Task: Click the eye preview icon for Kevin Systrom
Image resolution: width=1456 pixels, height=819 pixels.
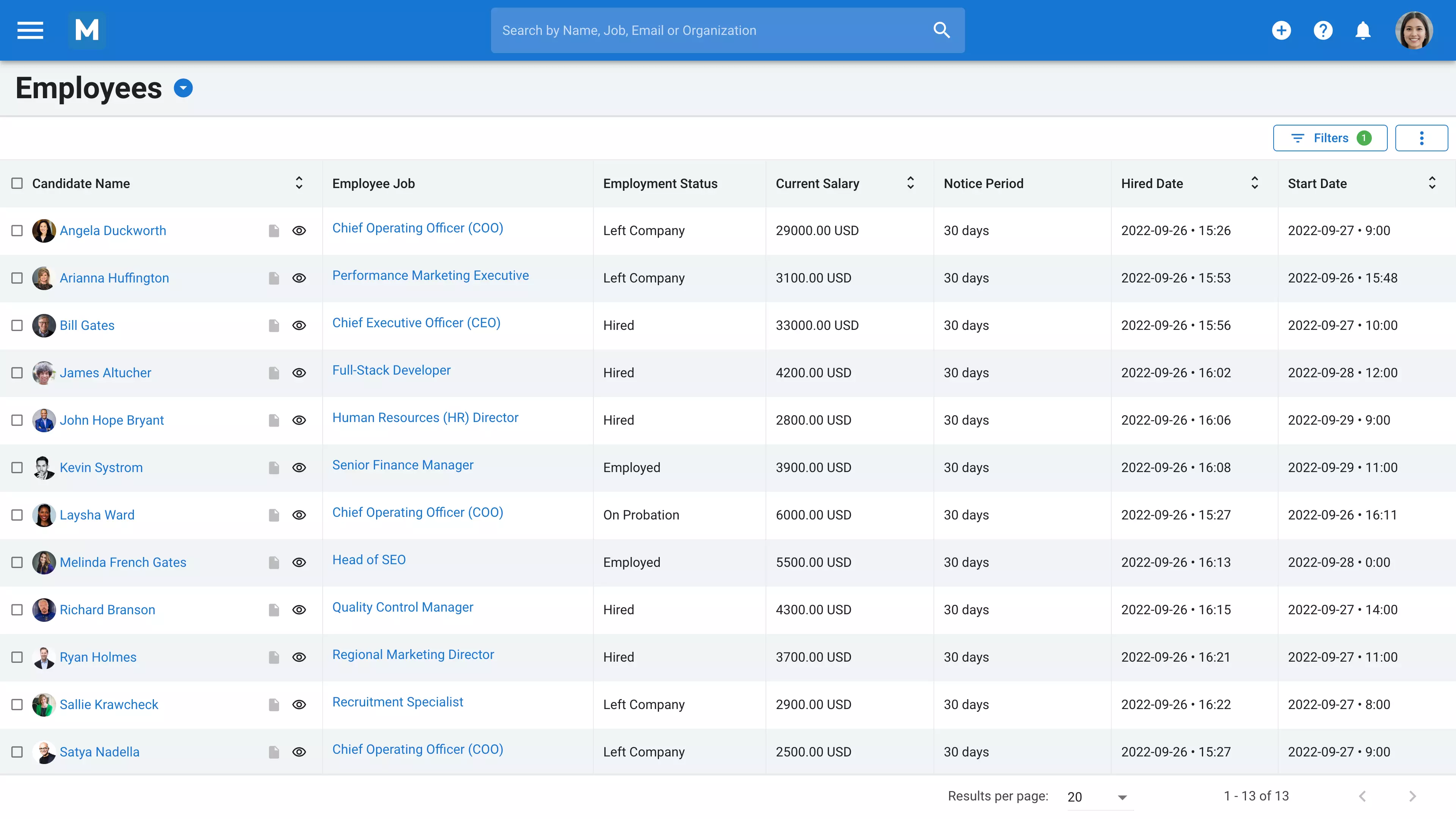Action: [299, 468]
